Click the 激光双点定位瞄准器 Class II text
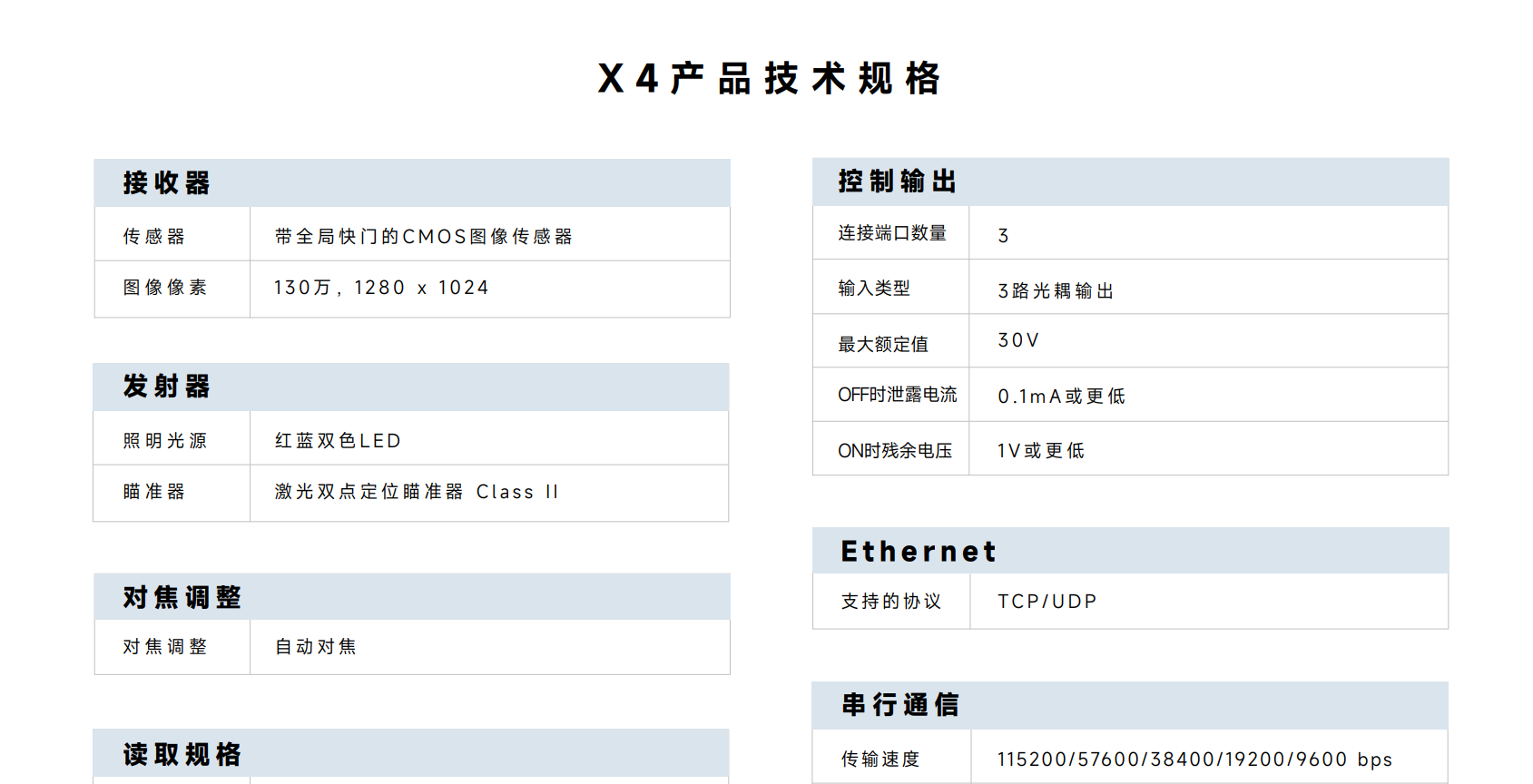 coord(417,492)
